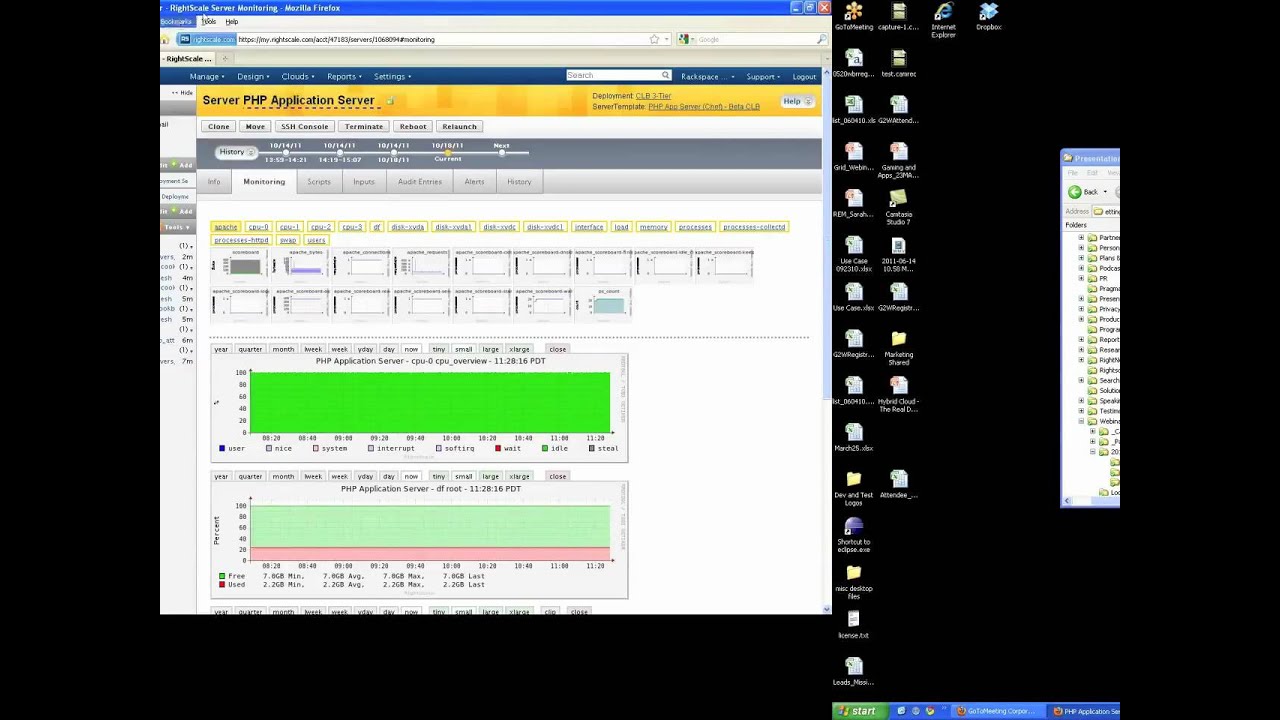Image resolution: width=1280 pixels, height=720 pixels.
Task: Click the Windows start button
Action: coord(858,711)
